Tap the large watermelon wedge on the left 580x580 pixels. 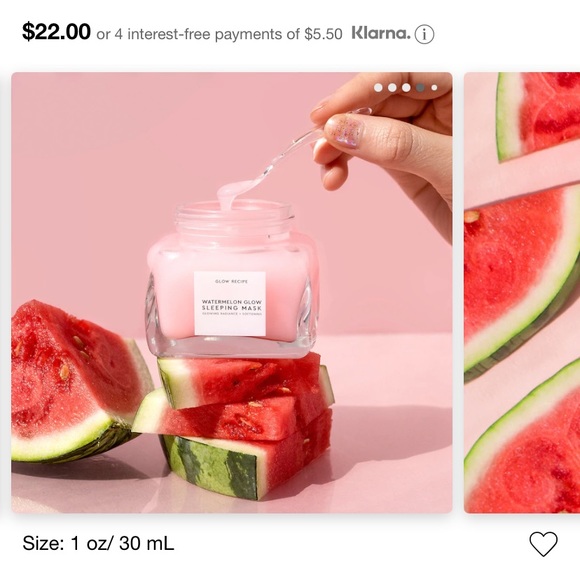76,383
